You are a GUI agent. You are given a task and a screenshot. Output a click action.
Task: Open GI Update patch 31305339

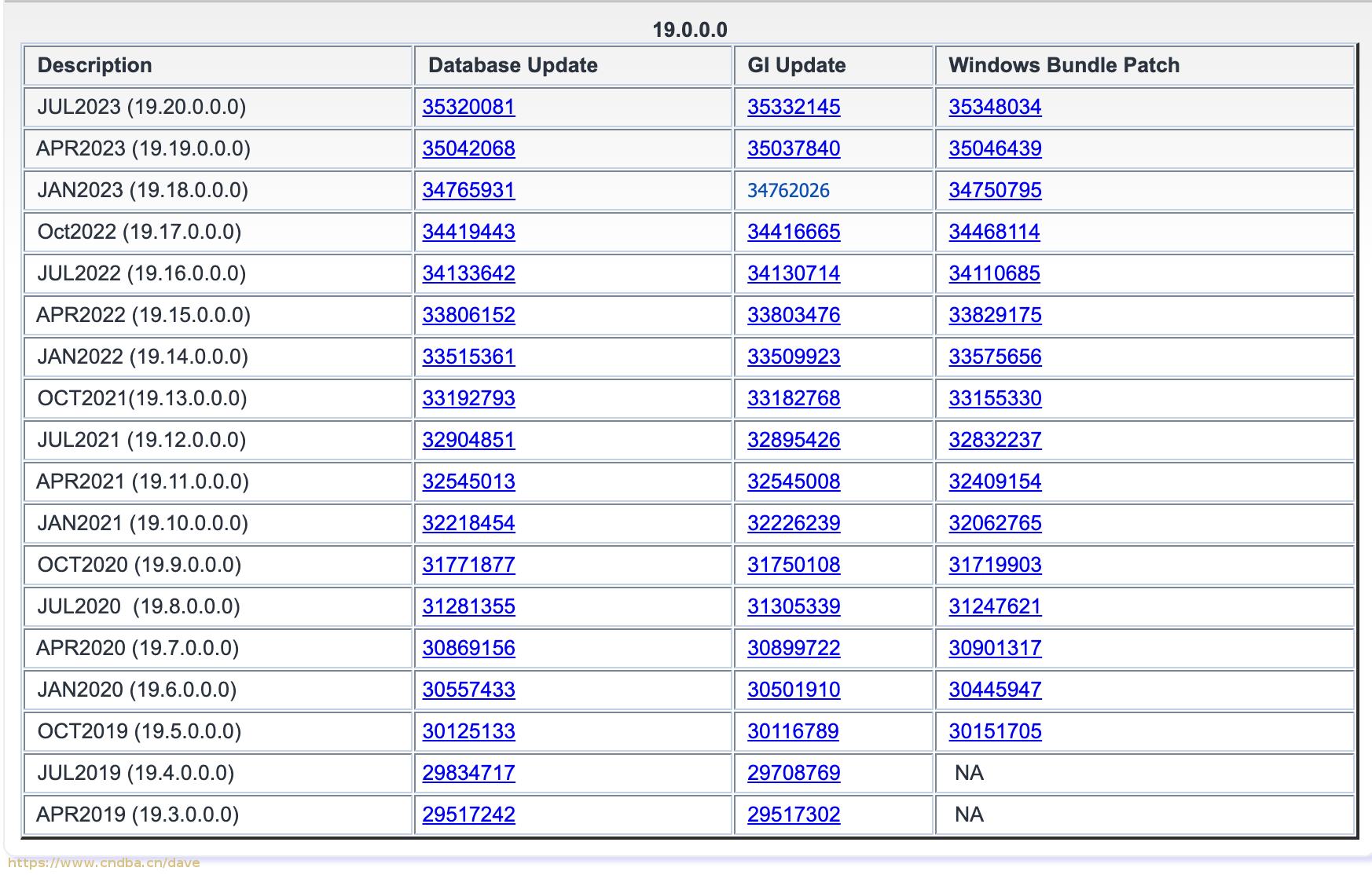(794, 606)
